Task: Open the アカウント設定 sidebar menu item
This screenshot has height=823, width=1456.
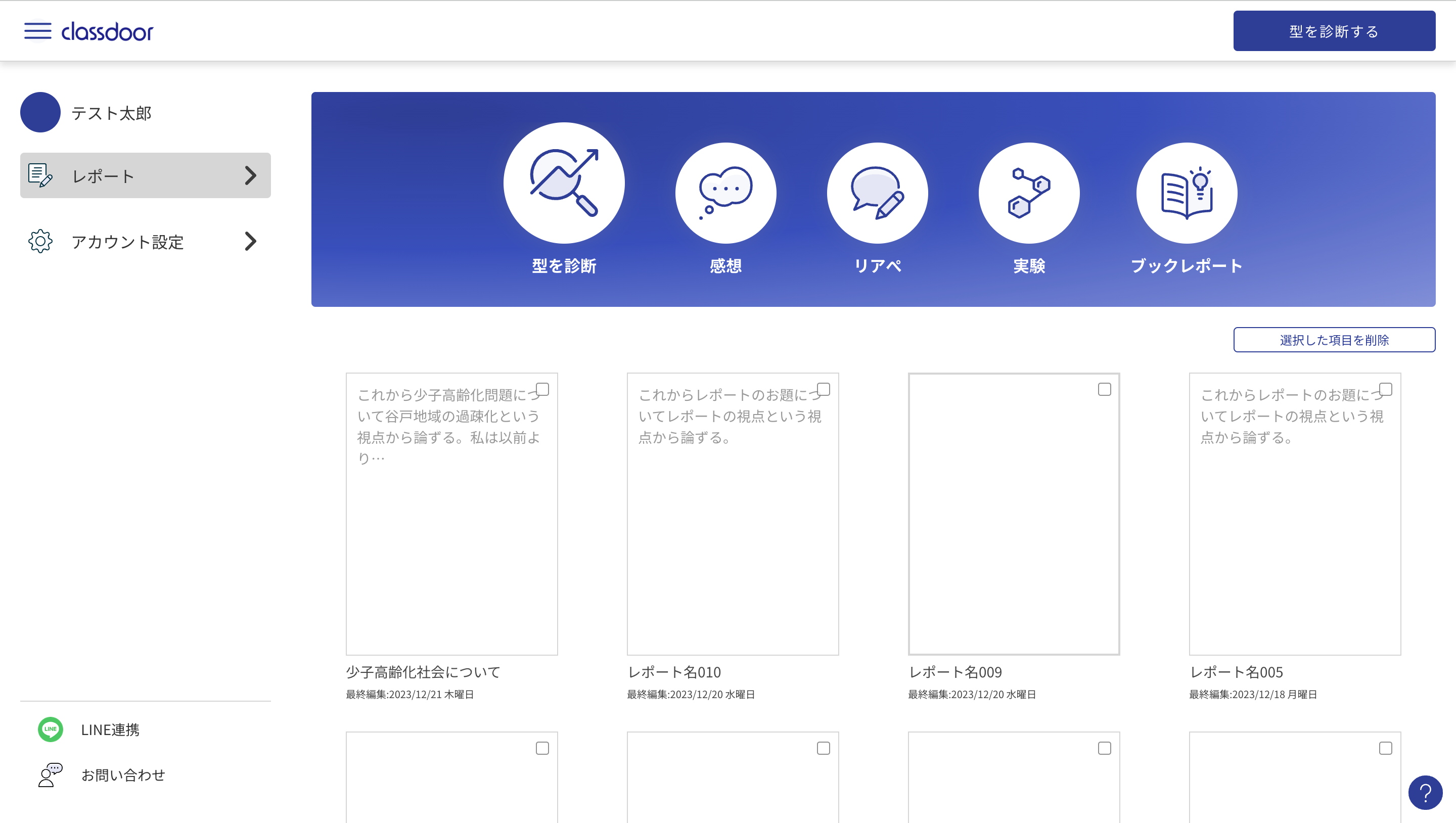Action: (127, 242)
